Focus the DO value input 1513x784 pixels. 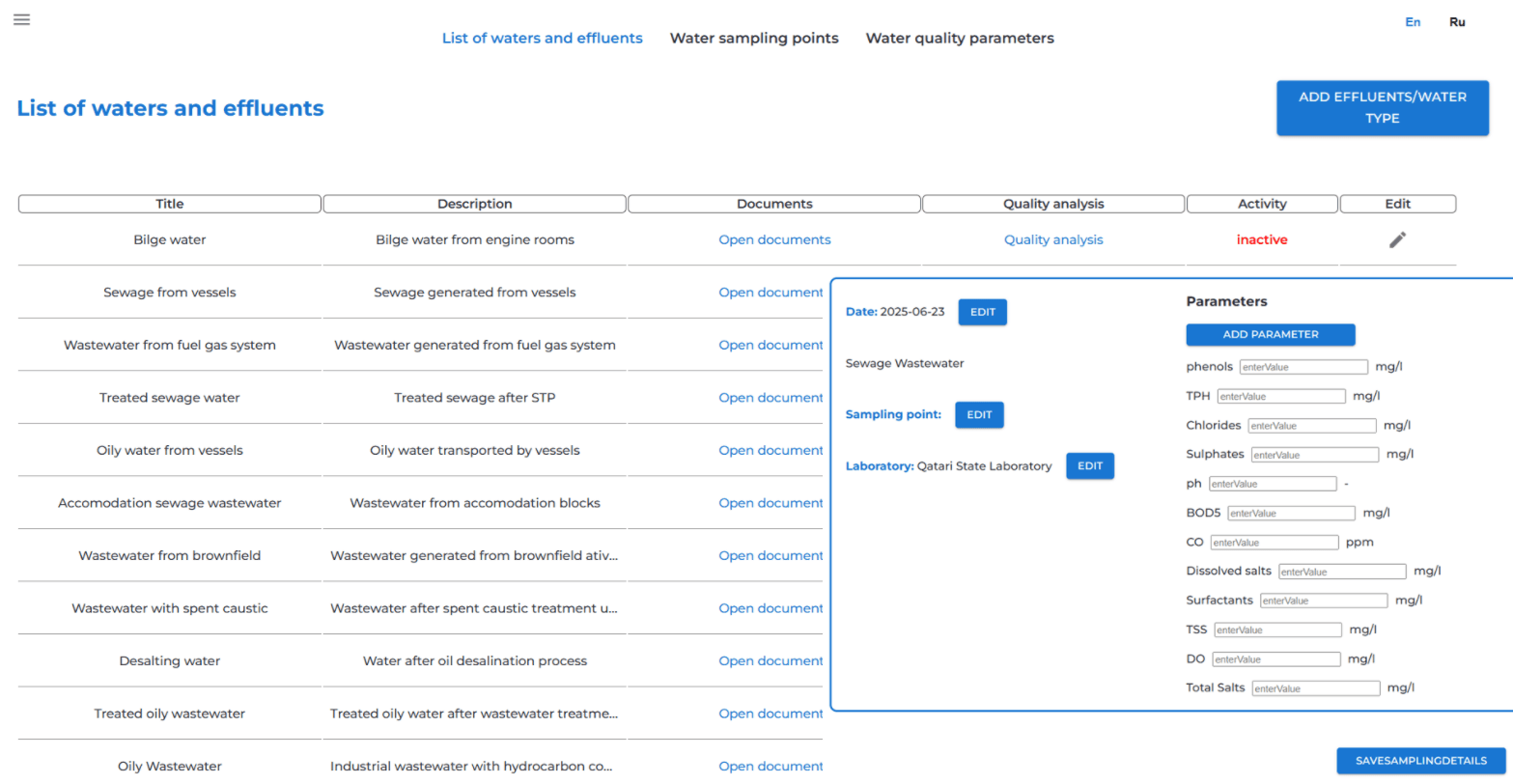point(1276,659)
